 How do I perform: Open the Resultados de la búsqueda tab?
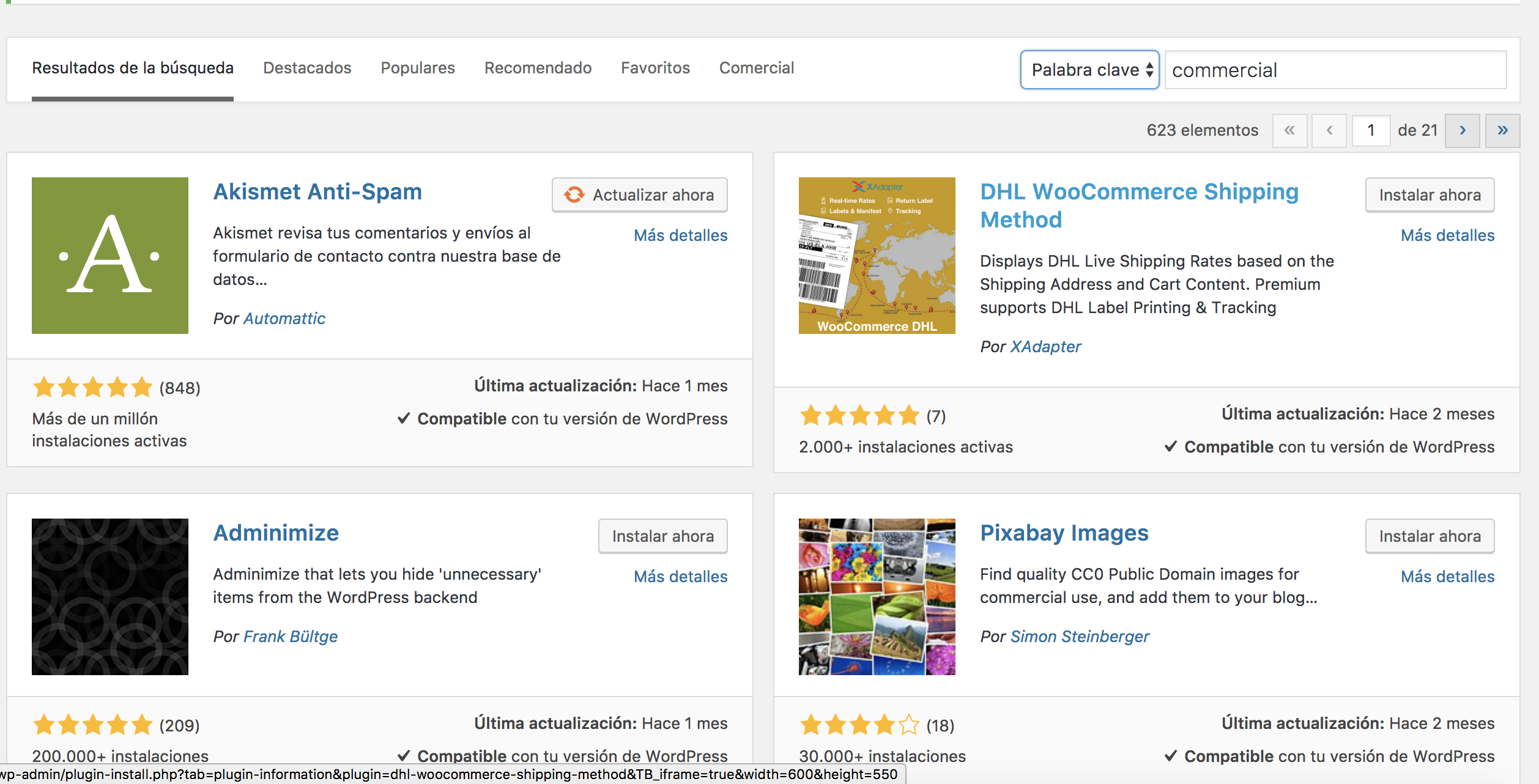[133, 68]
